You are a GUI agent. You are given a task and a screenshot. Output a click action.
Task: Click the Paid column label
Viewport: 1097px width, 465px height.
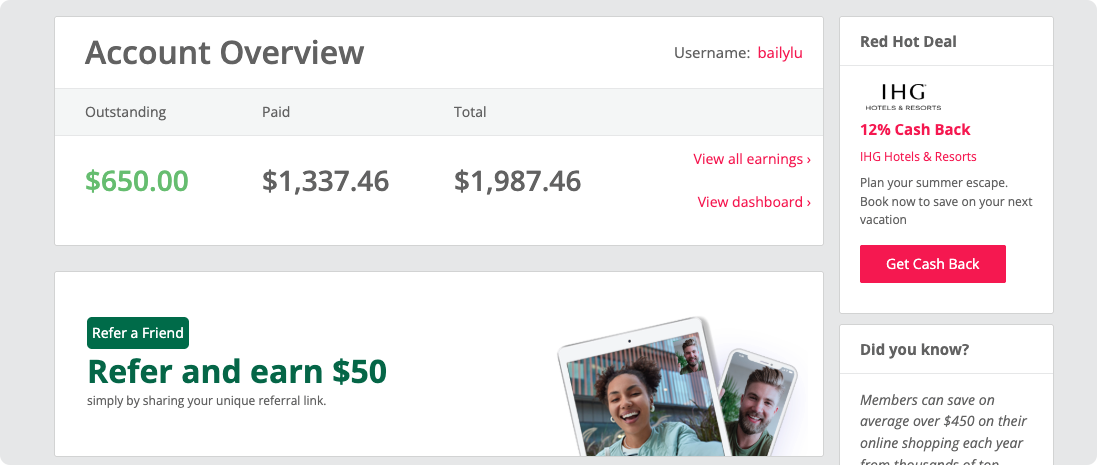pos(276,112)
